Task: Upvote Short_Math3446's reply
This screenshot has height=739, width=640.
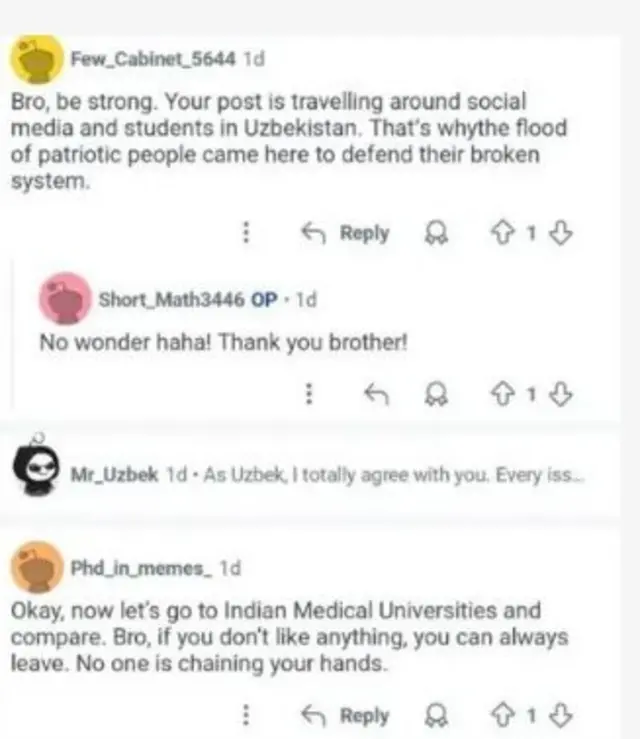Action: 505,394
